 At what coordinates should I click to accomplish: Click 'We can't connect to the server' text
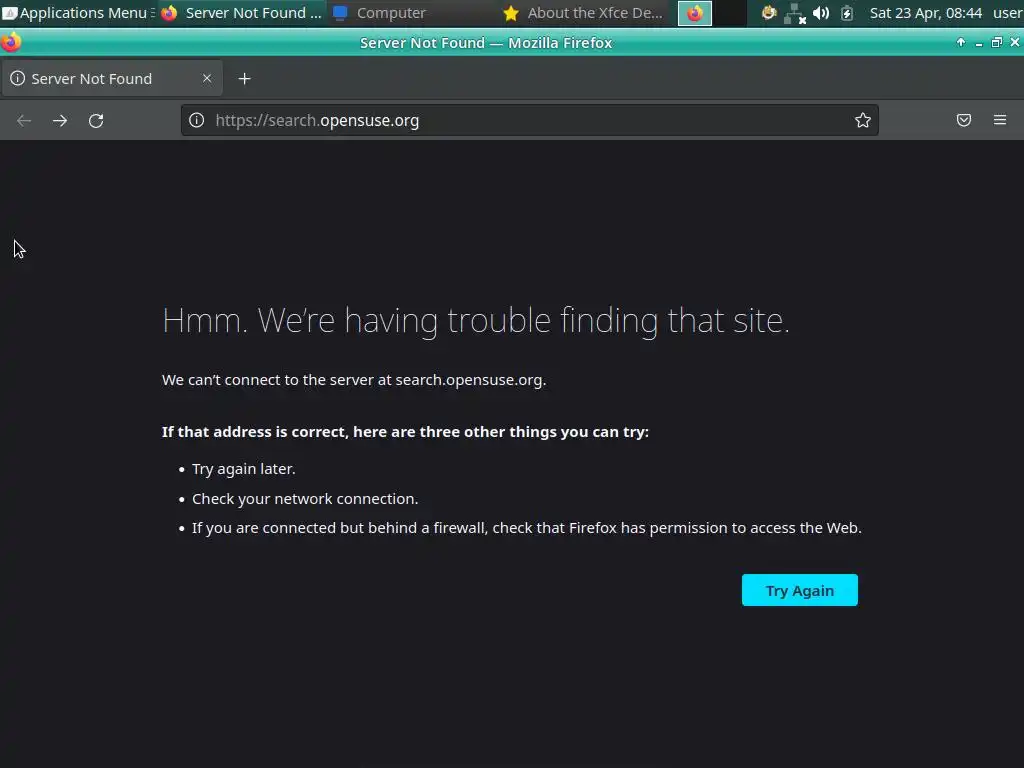(354, 380)
